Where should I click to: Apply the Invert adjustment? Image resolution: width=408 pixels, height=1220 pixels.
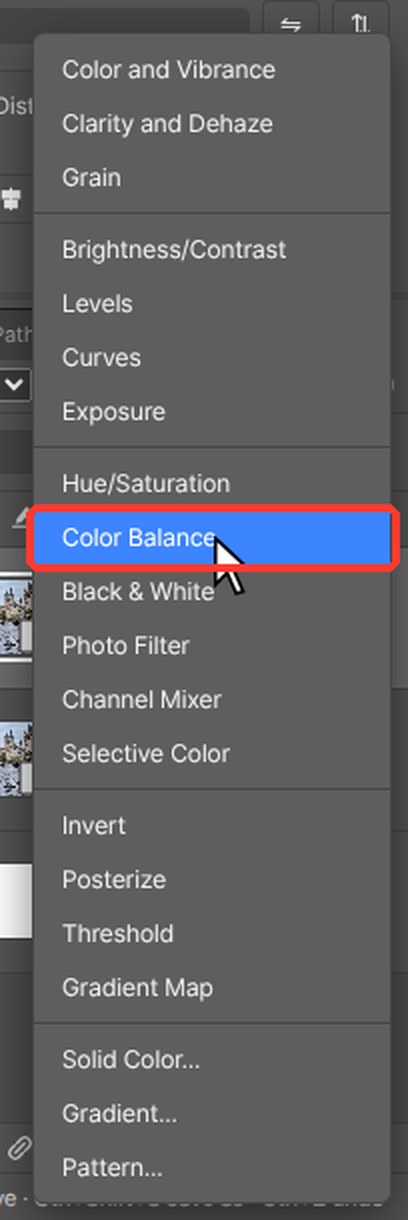point(212,826)
